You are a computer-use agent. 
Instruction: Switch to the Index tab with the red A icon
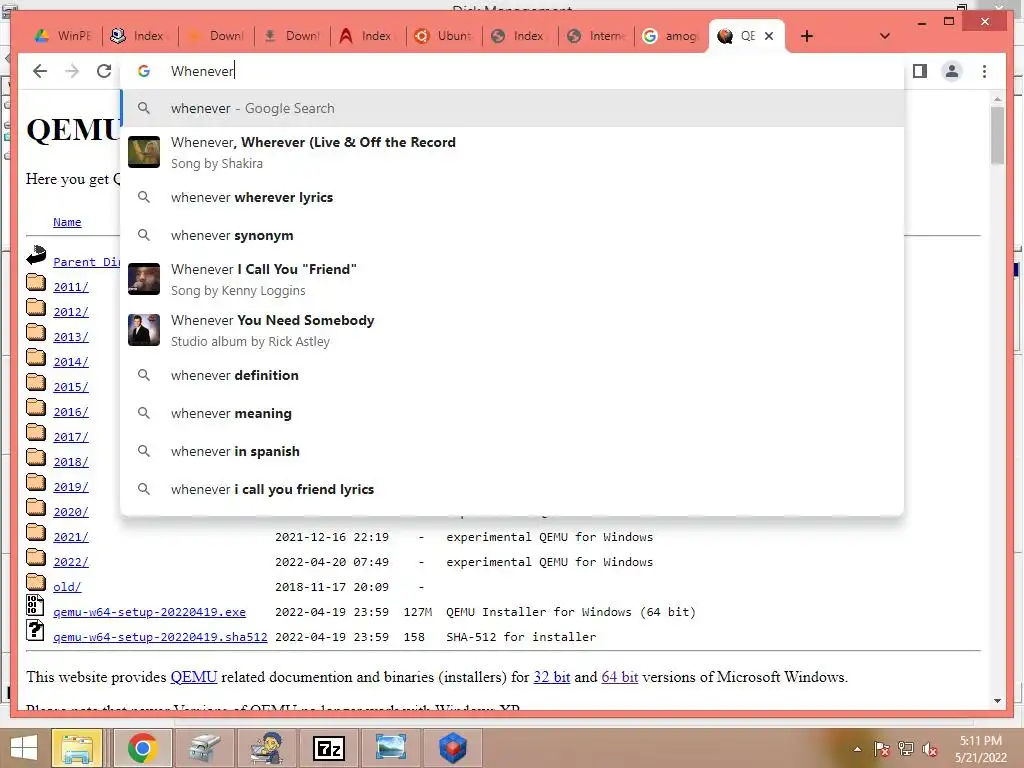click(x=367, y=36)
